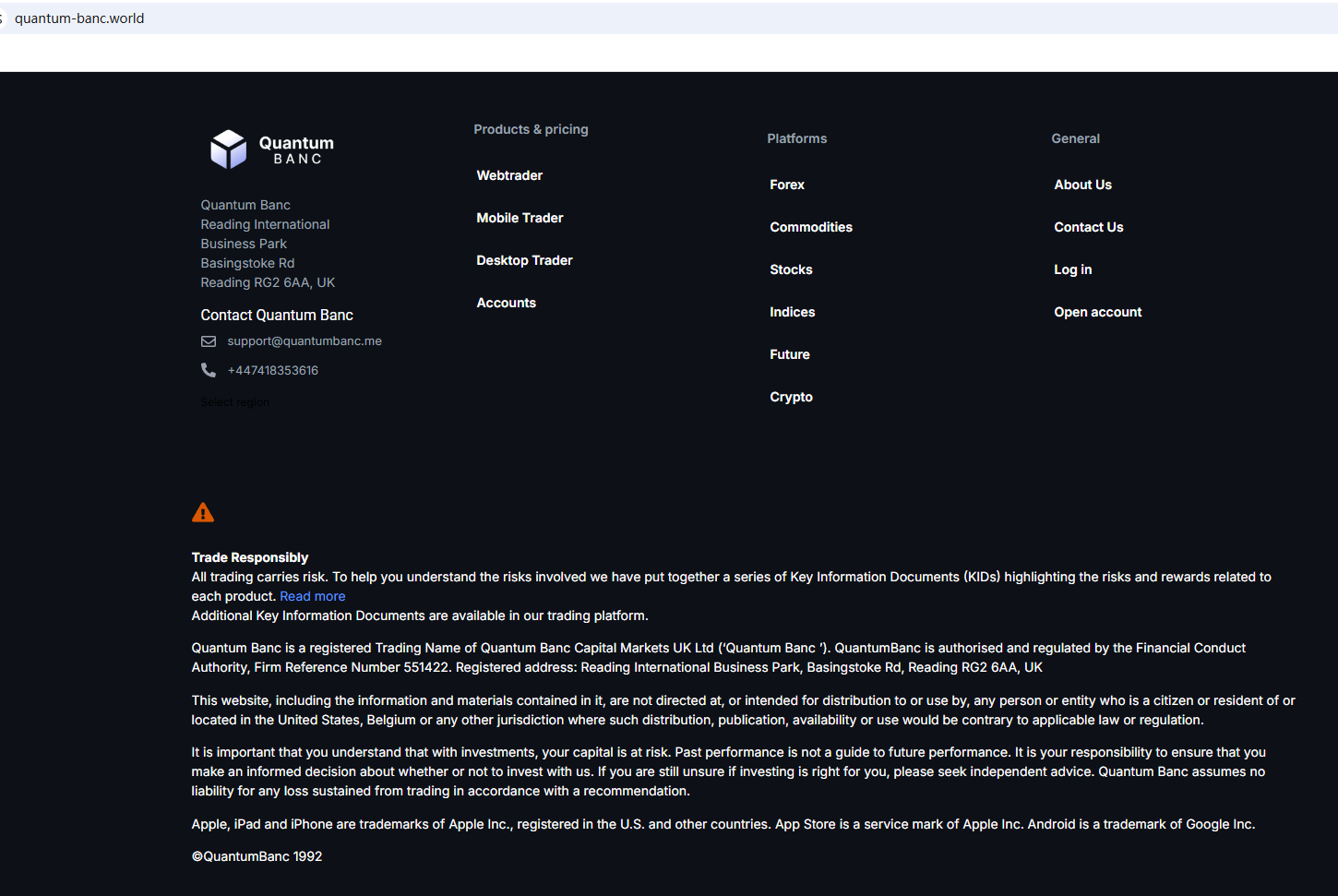Open the Mobile Trader link
1338x896 pixels.
[x=520, y=218]
